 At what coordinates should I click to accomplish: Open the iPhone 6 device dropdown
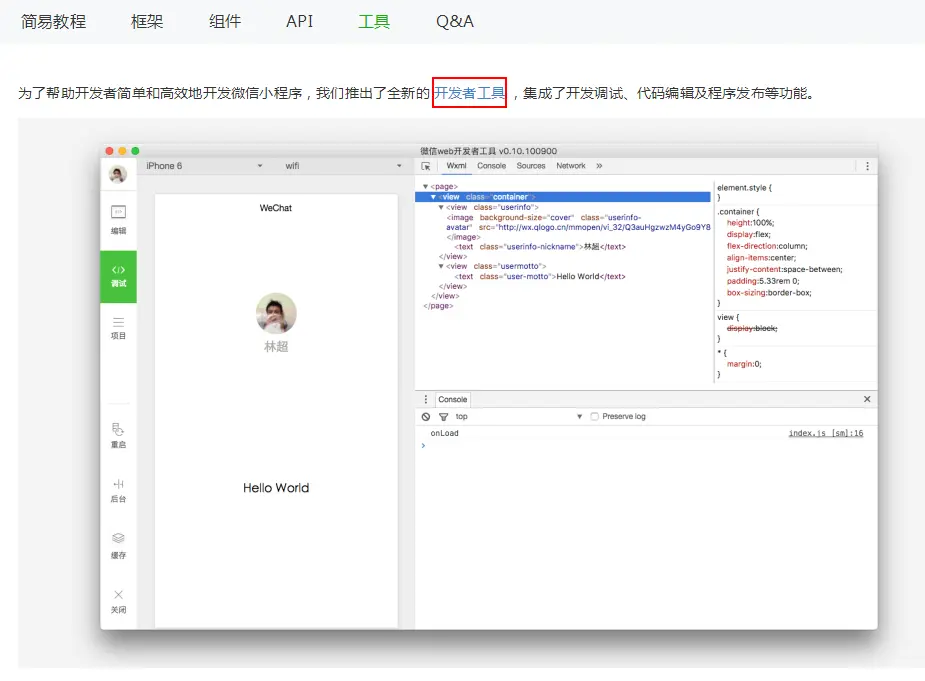point(204,166)
